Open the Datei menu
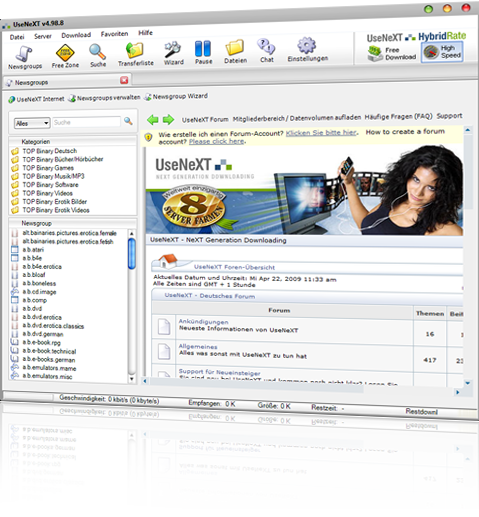Viewport: 479px width, 517px height. click(17, 37)
